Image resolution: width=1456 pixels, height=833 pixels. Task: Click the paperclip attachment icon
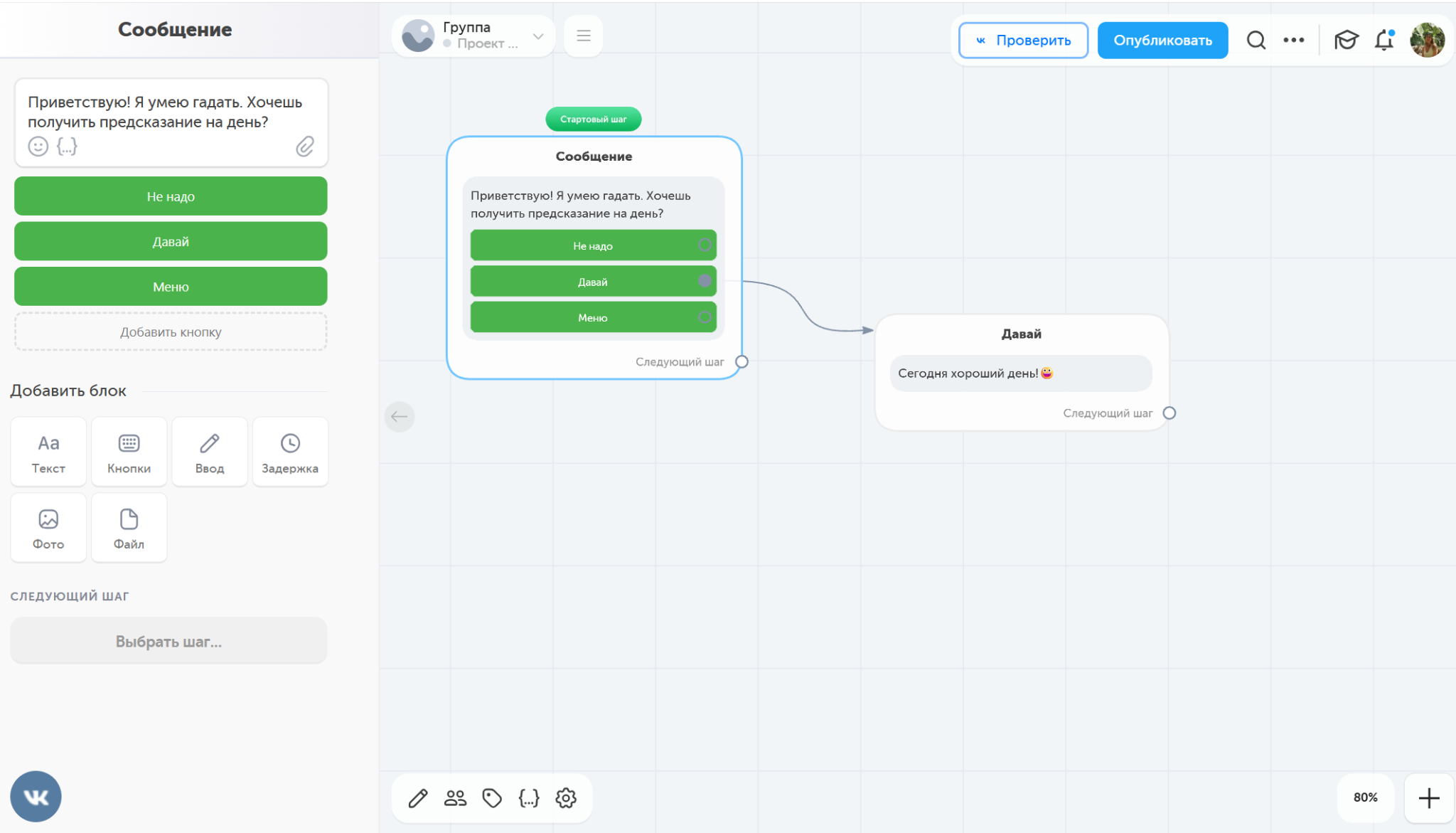tap(305, 147)
